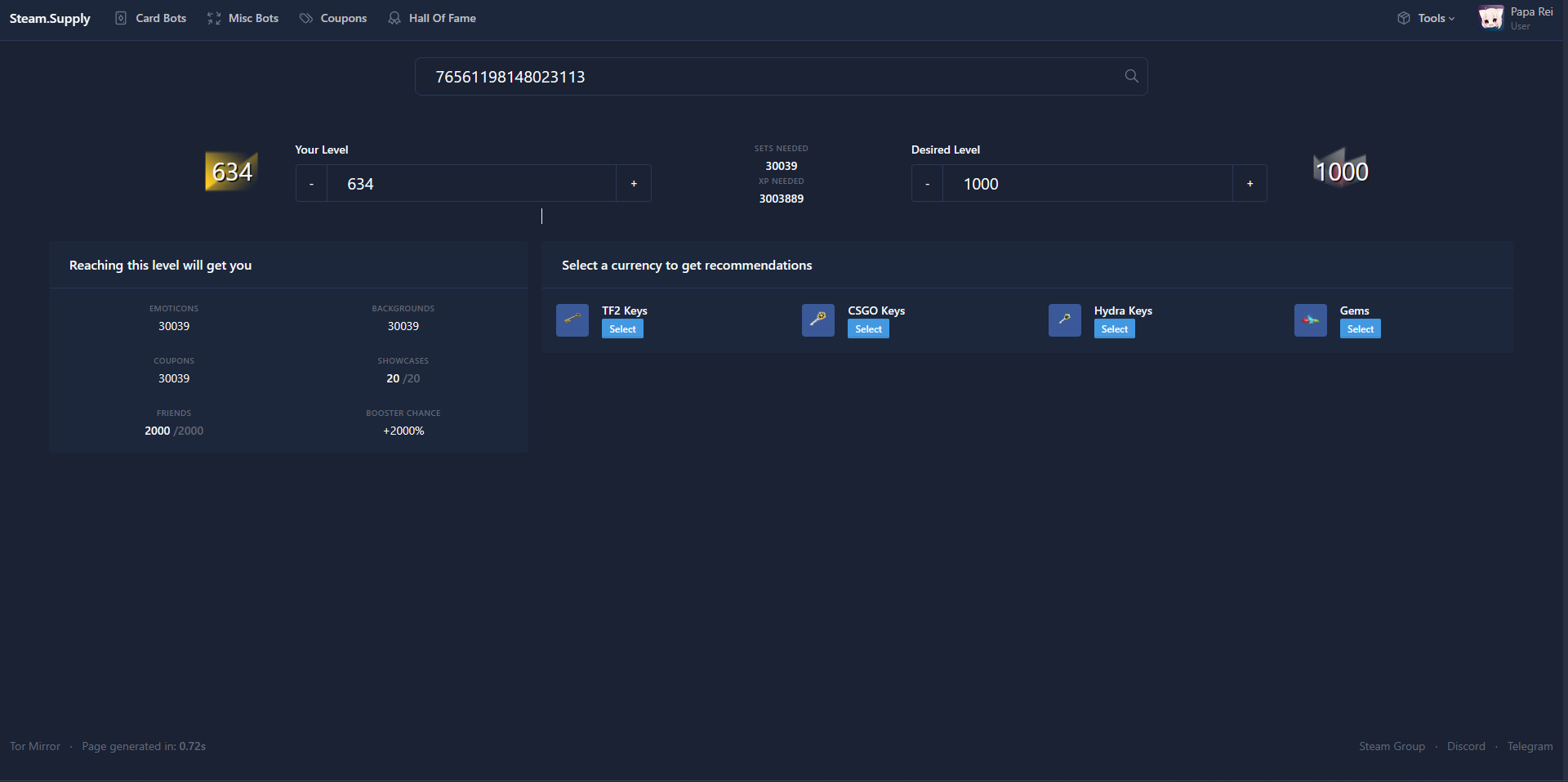Open the Discord link
1568x782 pixels.
pos(1466,746)
